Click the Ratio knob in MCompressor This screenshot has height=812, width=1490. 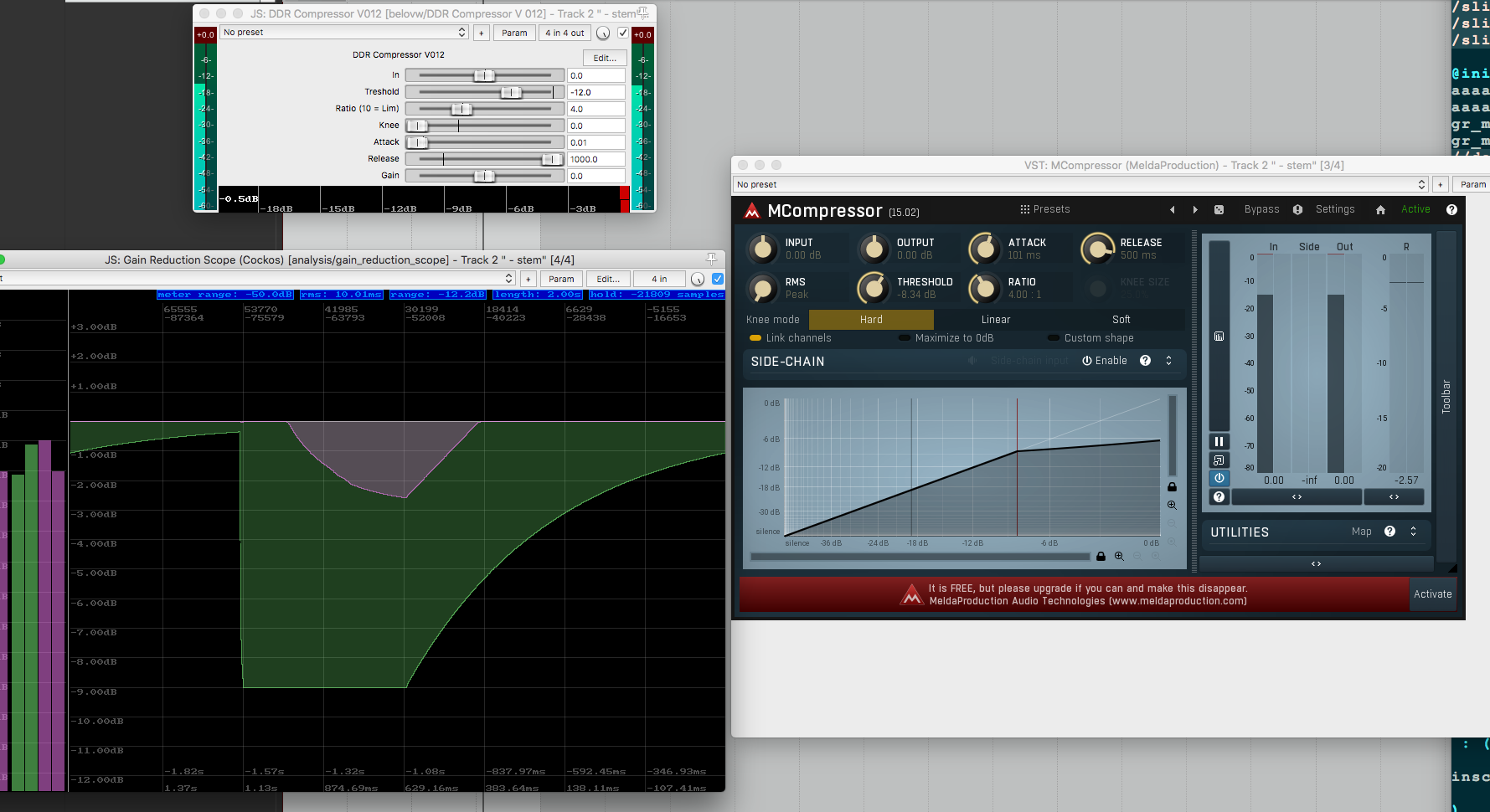(985, 289)
